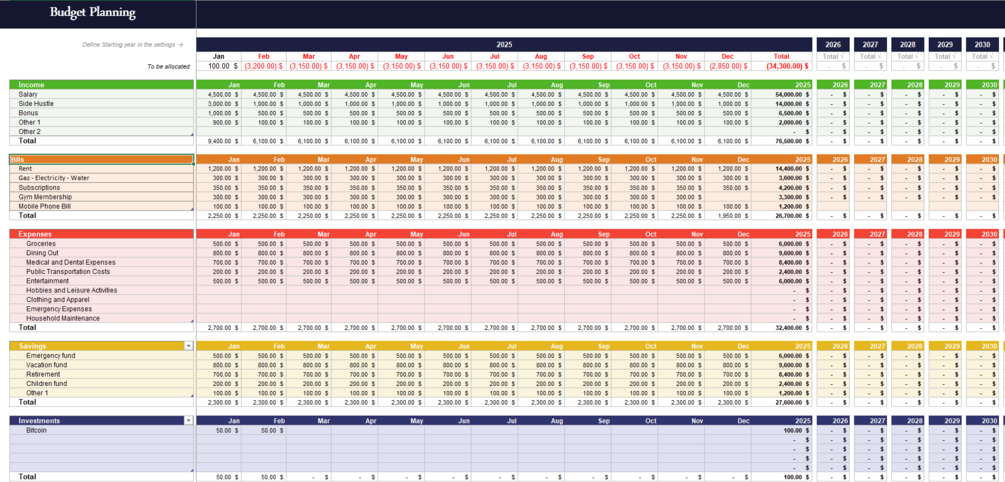This screenshot has height=482, width=1005.
Task: Click the Investments section's Total row label
Action: [x=28, y=477]
